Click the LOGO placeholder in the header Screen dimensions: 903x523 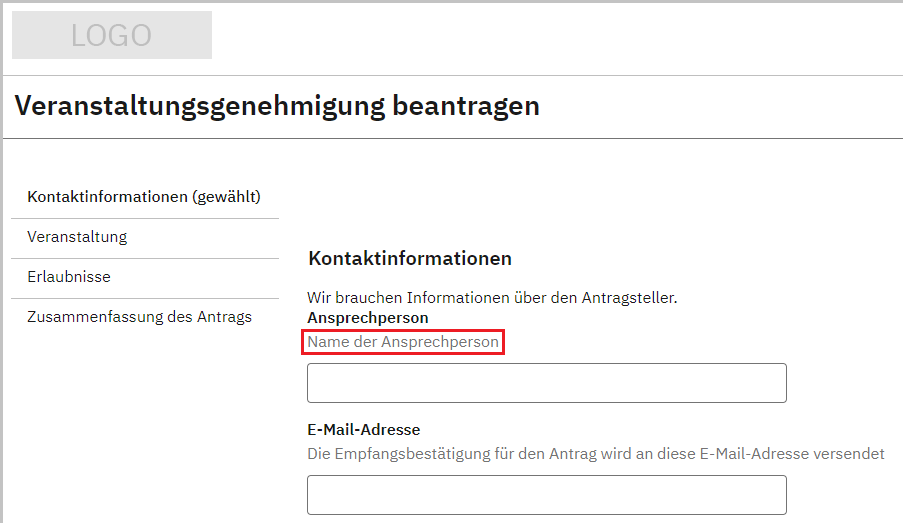[112, 35]
